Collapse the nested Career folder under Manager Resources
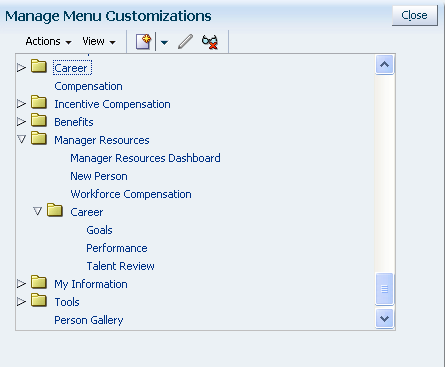This screenshot has height=367, width=445. pos(38,211)
